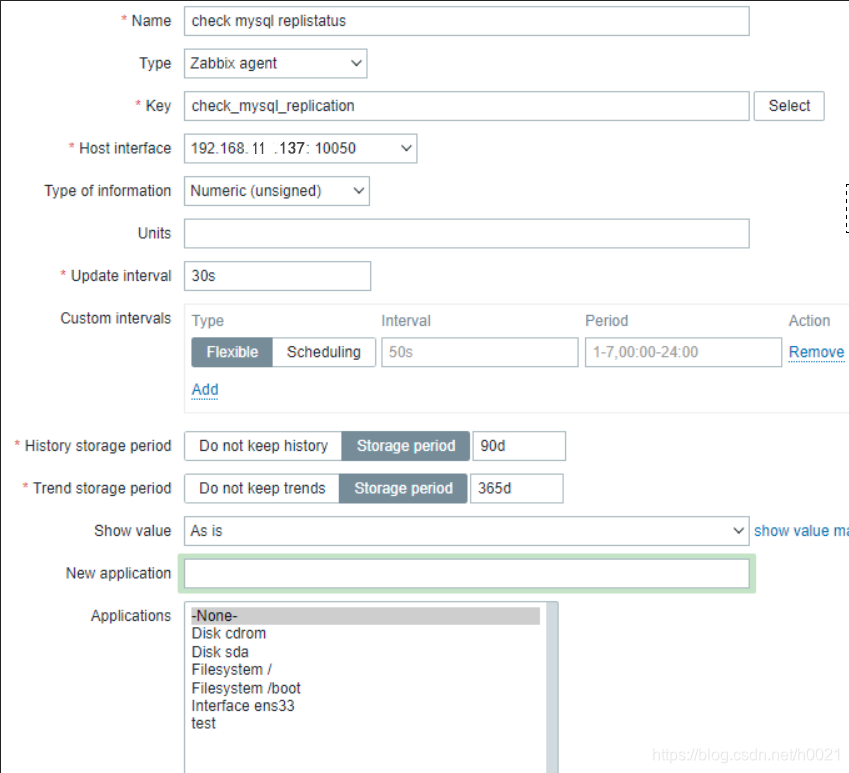Switch custom interval type to Scheduling
849x773 pixels.
[x=324, y=352]
